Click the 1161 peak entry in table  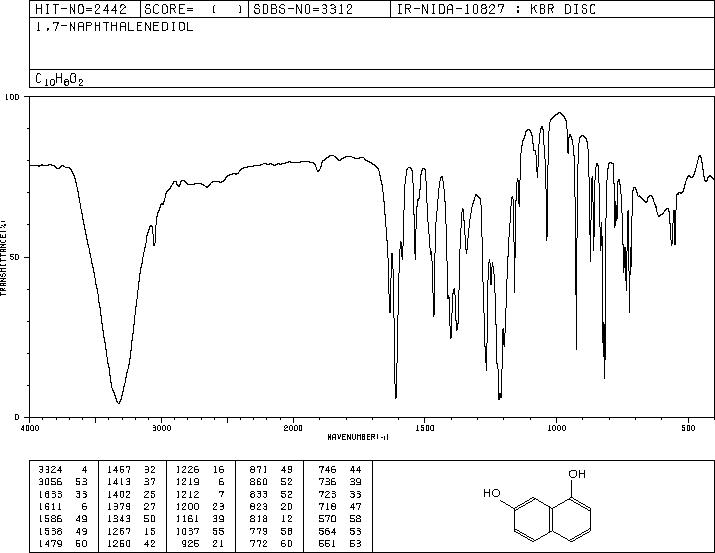click(200, 519)
